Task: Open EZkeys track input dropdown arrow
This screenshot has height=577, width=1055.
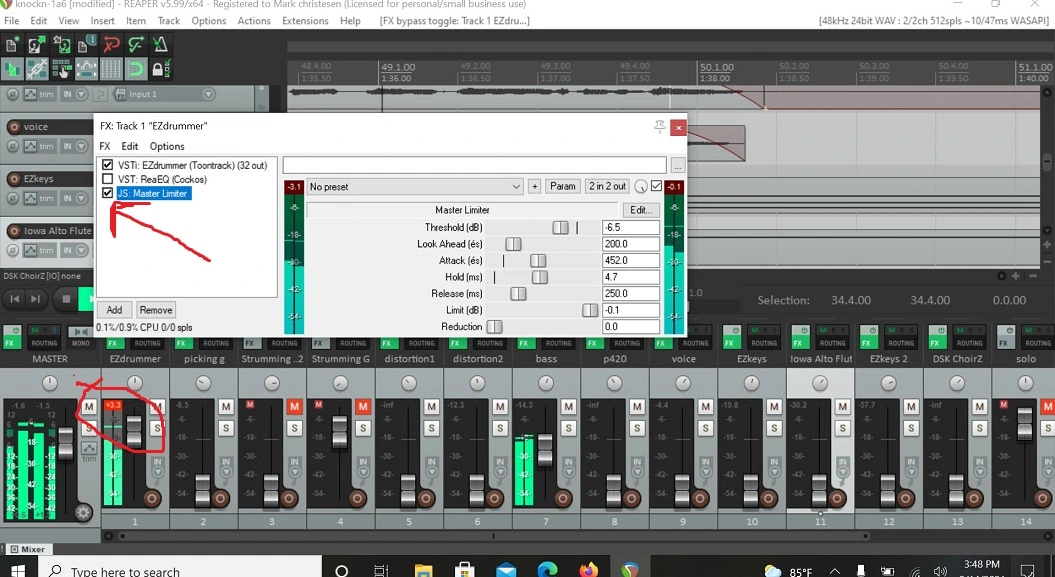Action: (x=81, y=198)
